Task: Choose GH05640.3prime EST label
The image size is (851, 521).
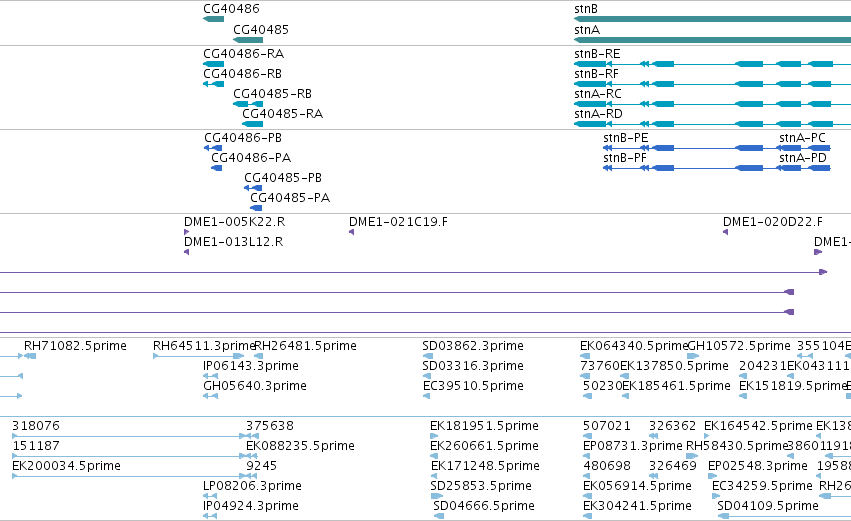Action: click(255, 386)
